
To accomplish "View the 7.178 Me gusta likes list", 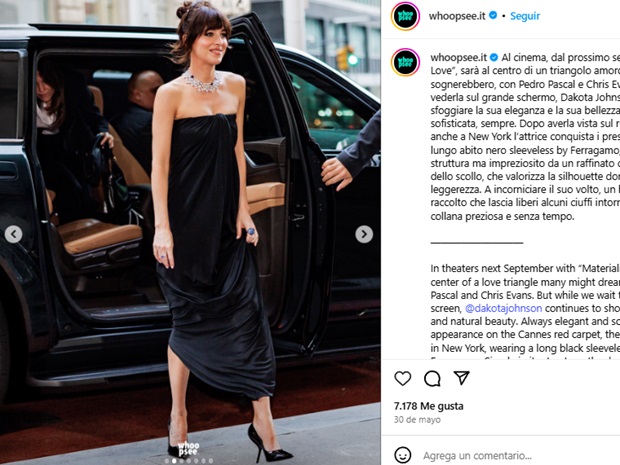I will [x=428, y=406].
